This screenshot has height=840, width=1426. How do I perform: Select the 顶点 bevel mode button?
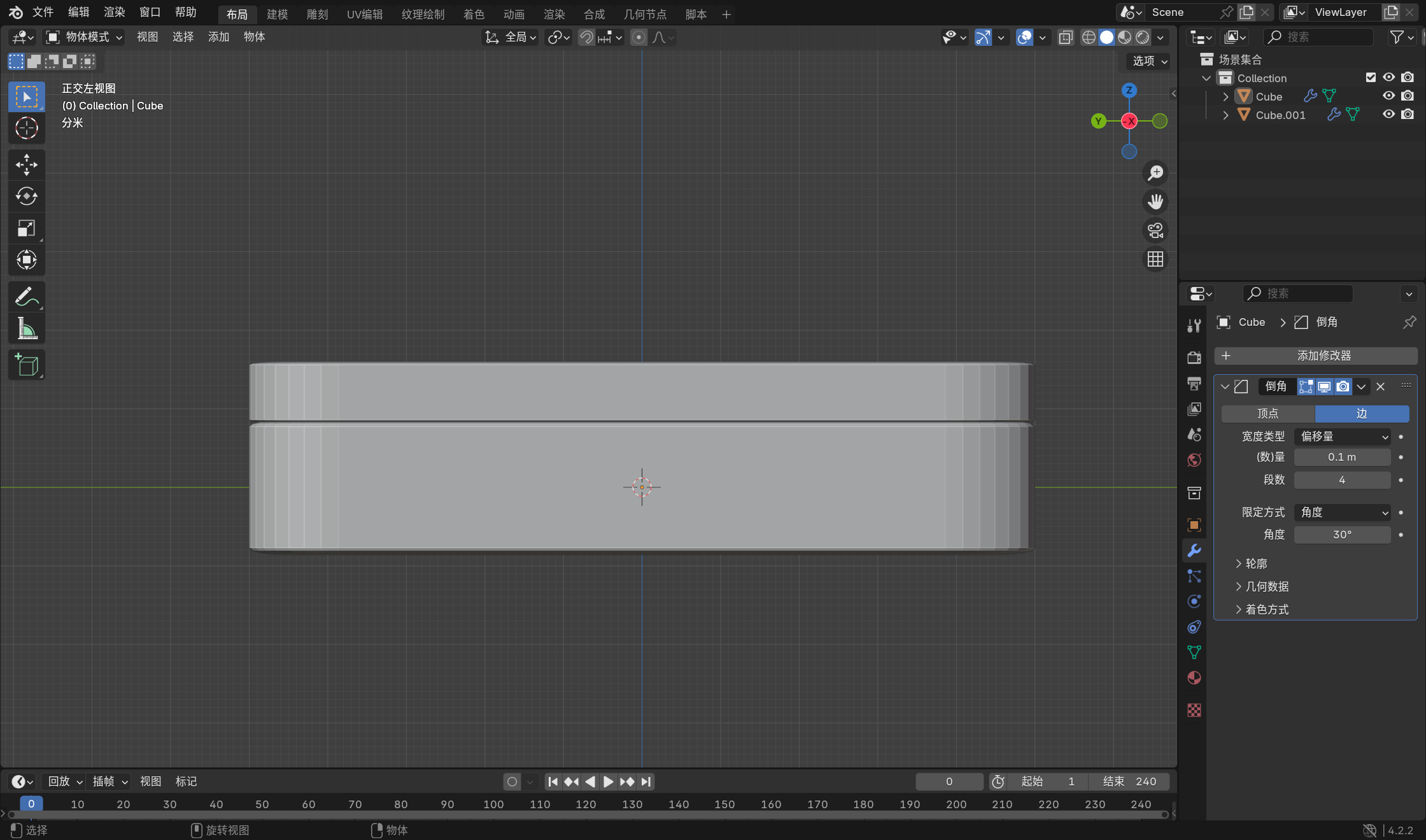(1267, 414)
